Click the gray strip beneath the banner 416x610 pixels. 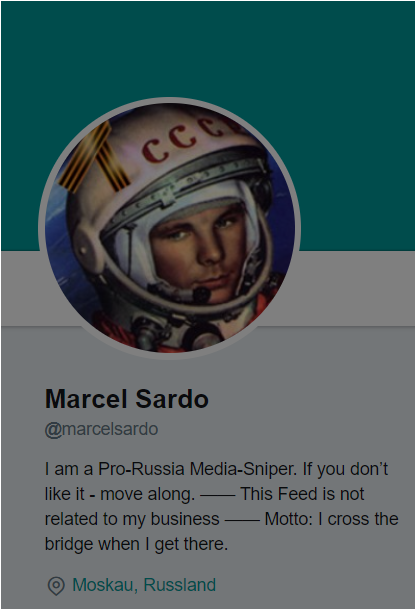tap(356, 288)
